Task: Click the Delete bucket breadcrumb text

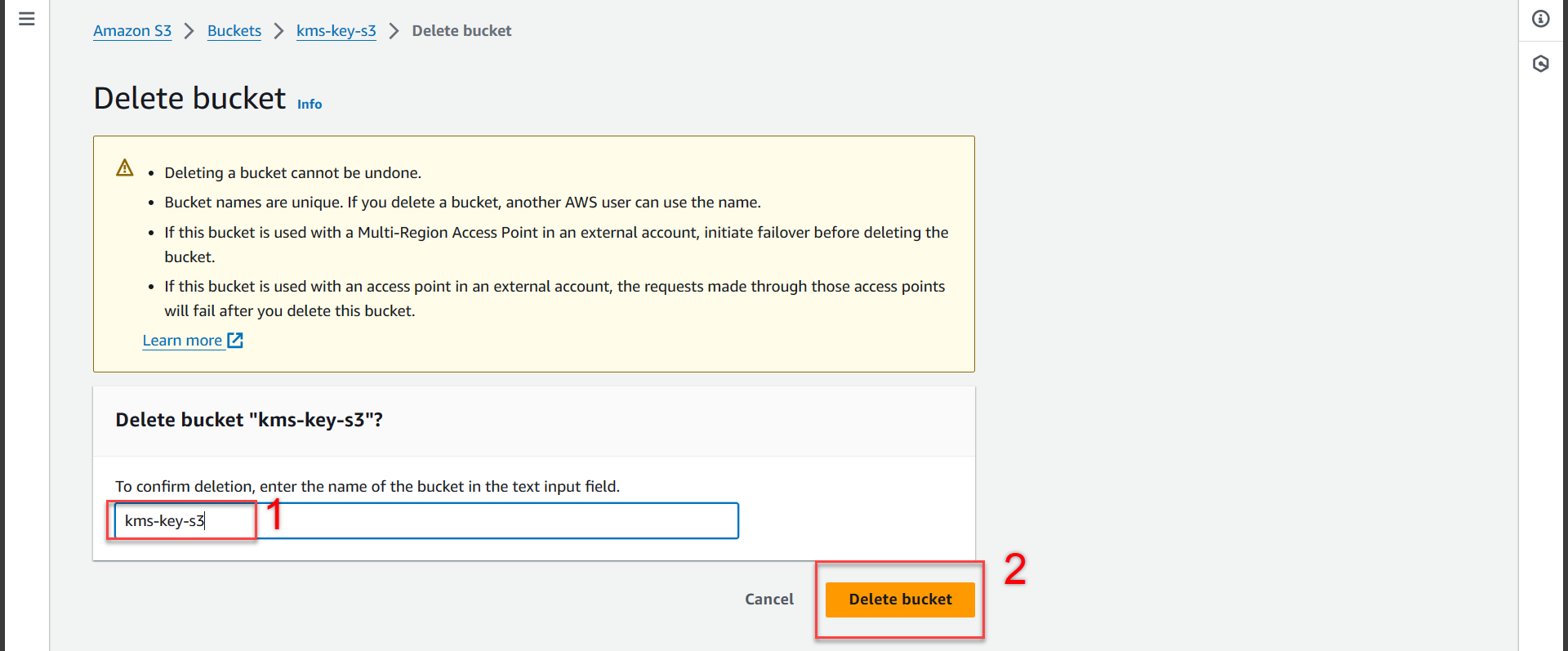Action: (x=461, y=31)
